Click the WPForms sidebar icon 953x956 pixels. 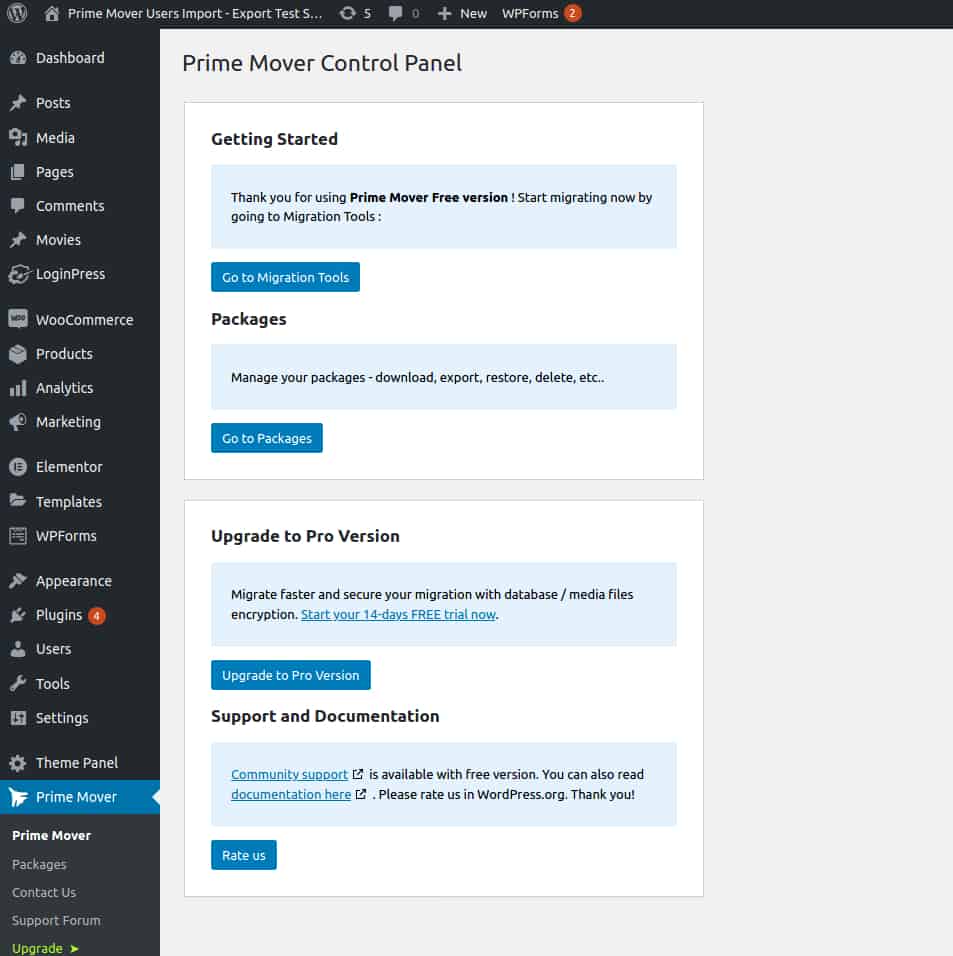tap(18, 536)
